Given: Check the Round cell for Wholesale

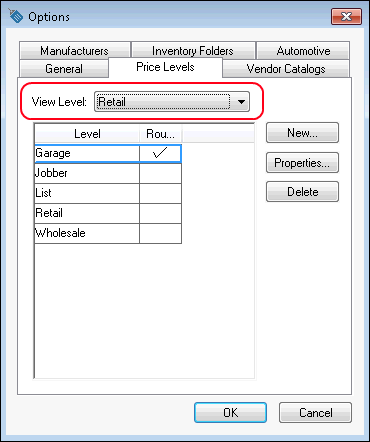Looking at the screenshot, I should [x=160, y=233].
